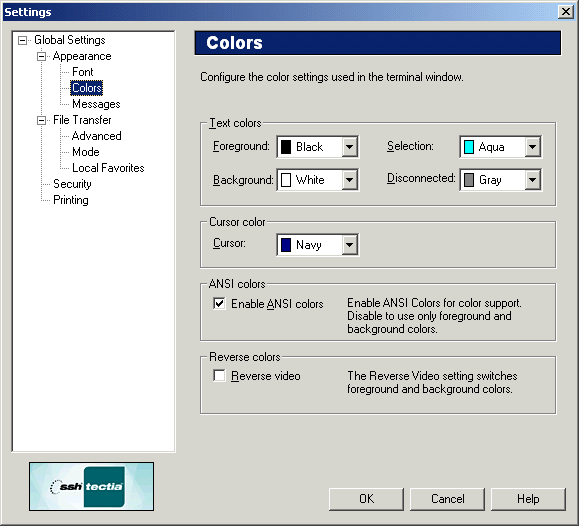The image size is (579, 526).
Task: Click the ANSI Colors support description text
Action: [x=434, y=316]
